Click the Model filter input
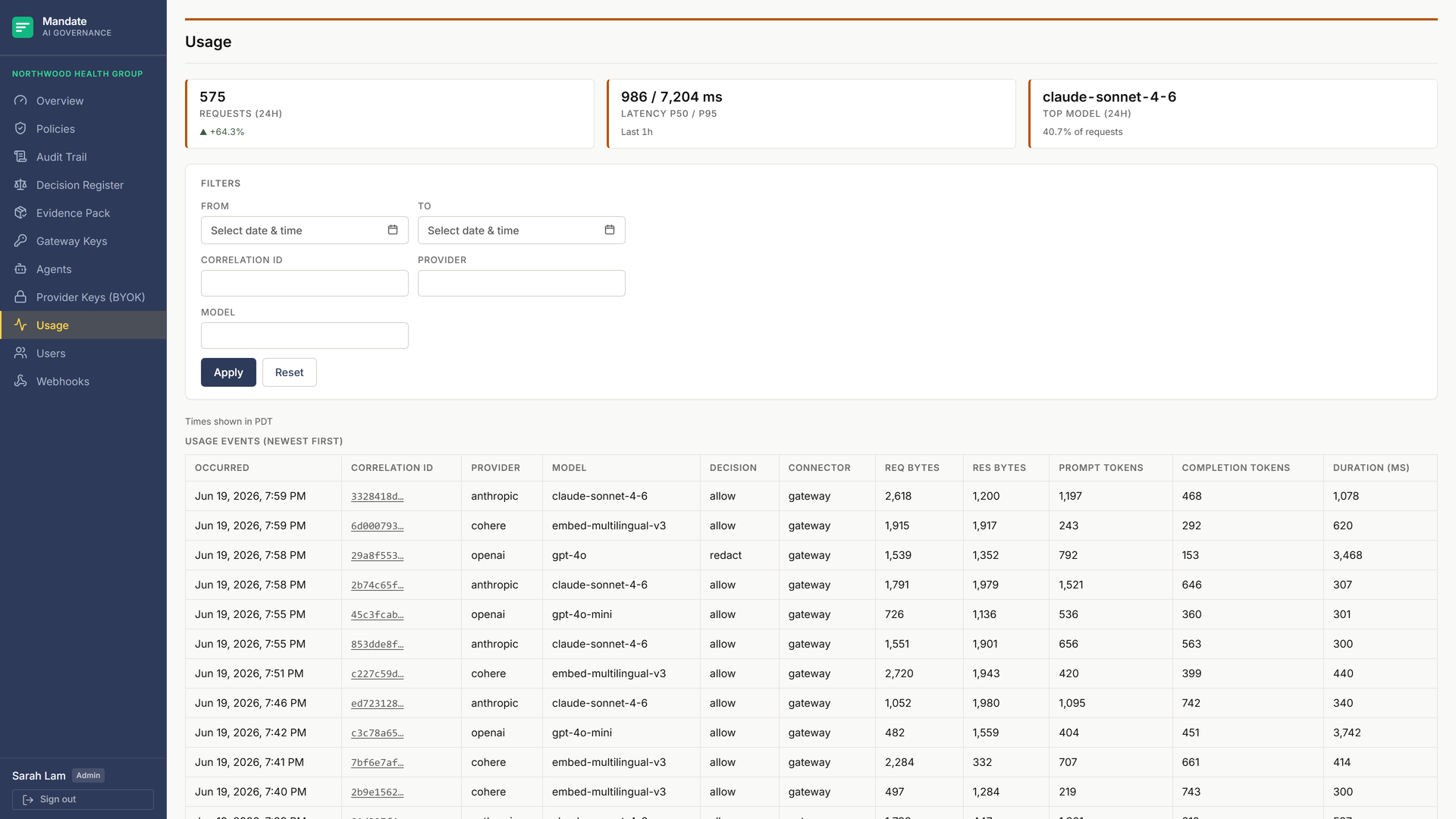 point(305,336)
